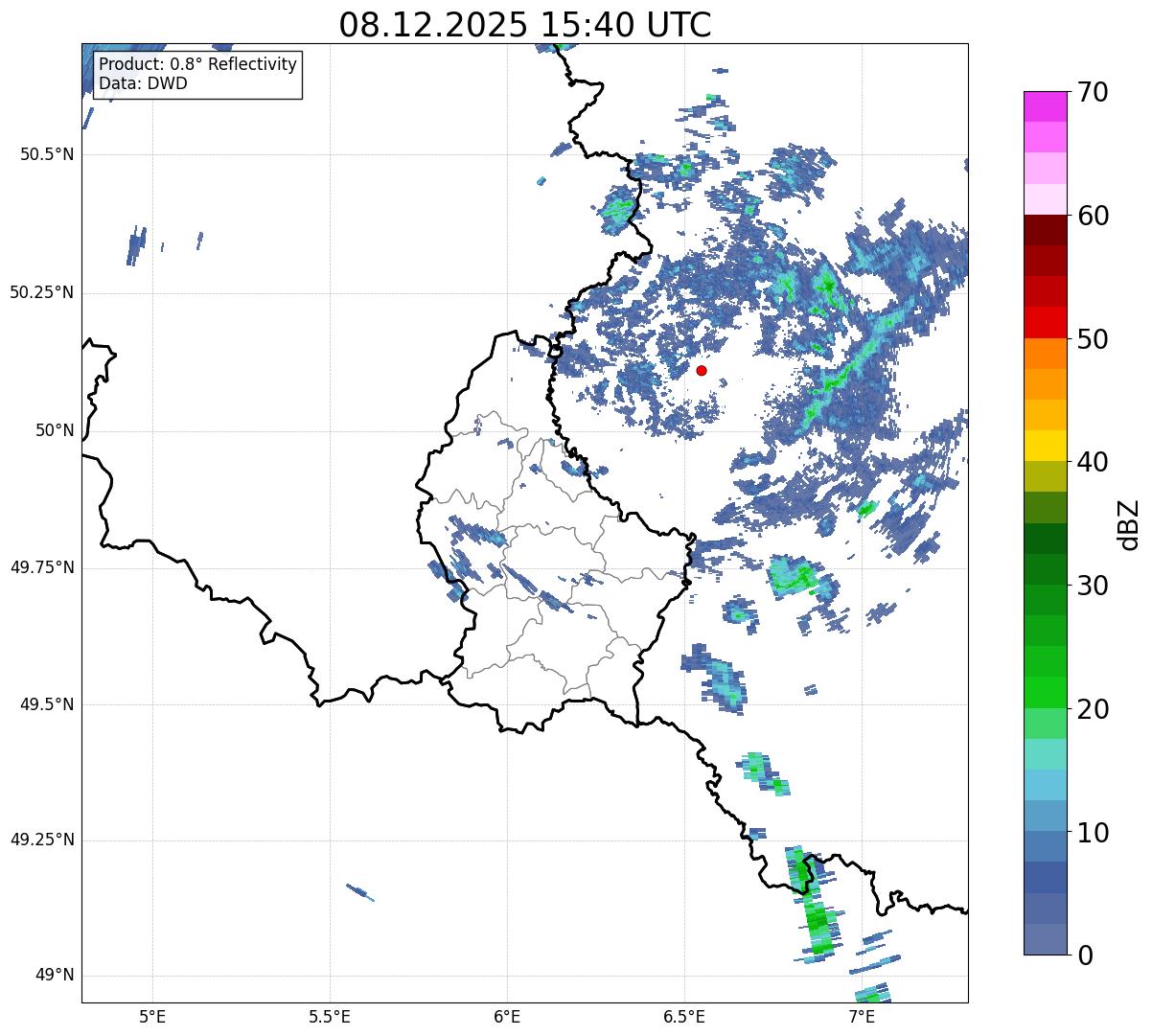Select the magenta swatch at colorbar top
The height and width of the screenshot is (1036, 1152).
point(1045,106)
